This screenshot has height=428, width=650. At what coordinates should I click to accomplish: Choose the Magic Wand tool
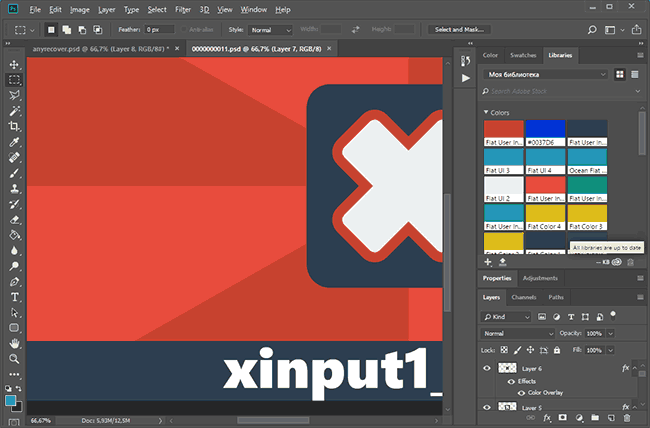click(15, 110)
